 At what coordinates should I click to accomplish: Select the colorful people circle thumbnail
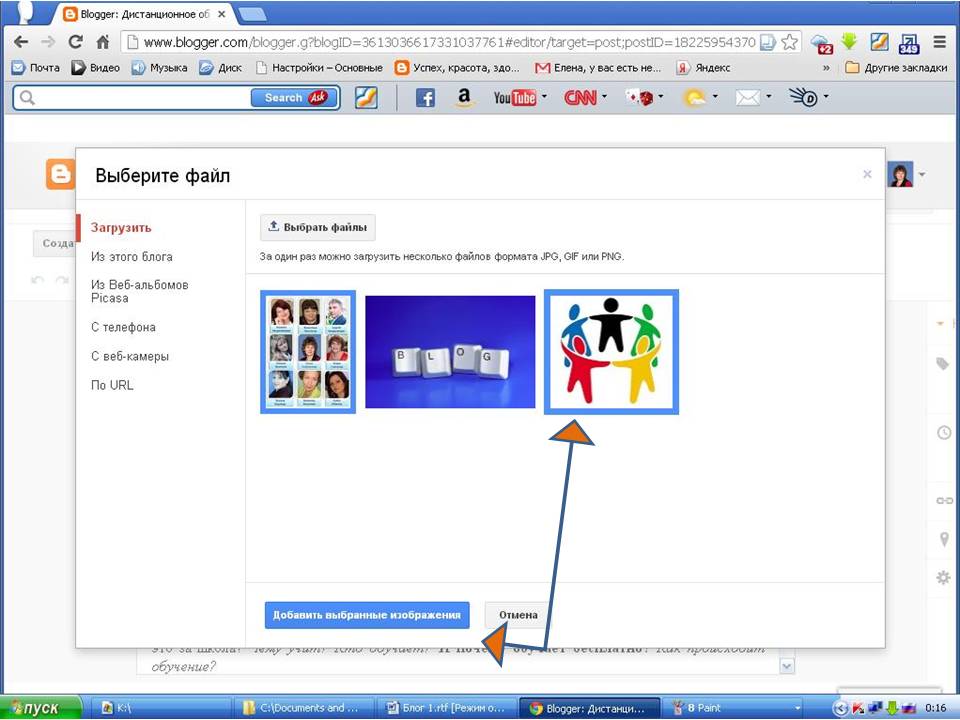(x=612, y=352)
